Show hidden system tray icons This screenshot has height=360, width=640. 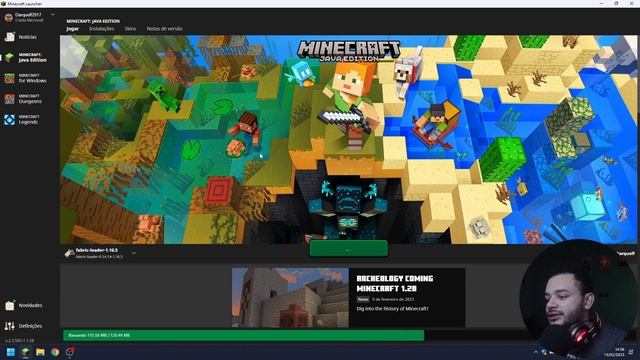tap(536, 352)
